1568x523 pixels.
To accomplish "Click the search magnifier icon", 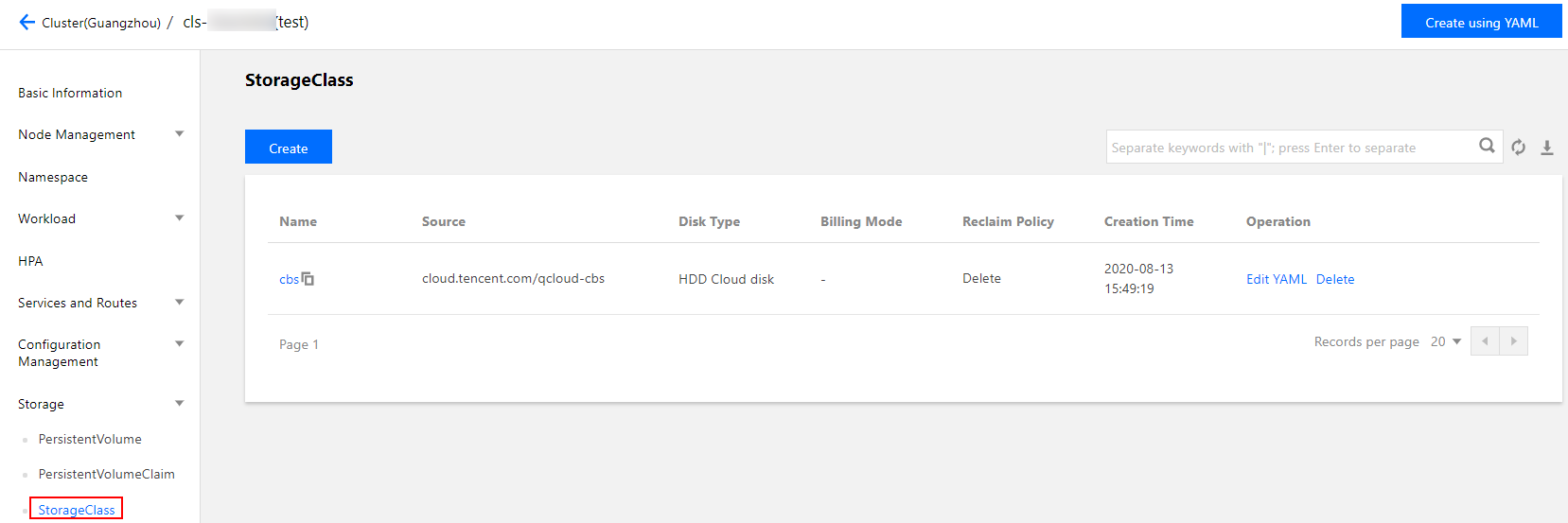I will pos(1487,146).
